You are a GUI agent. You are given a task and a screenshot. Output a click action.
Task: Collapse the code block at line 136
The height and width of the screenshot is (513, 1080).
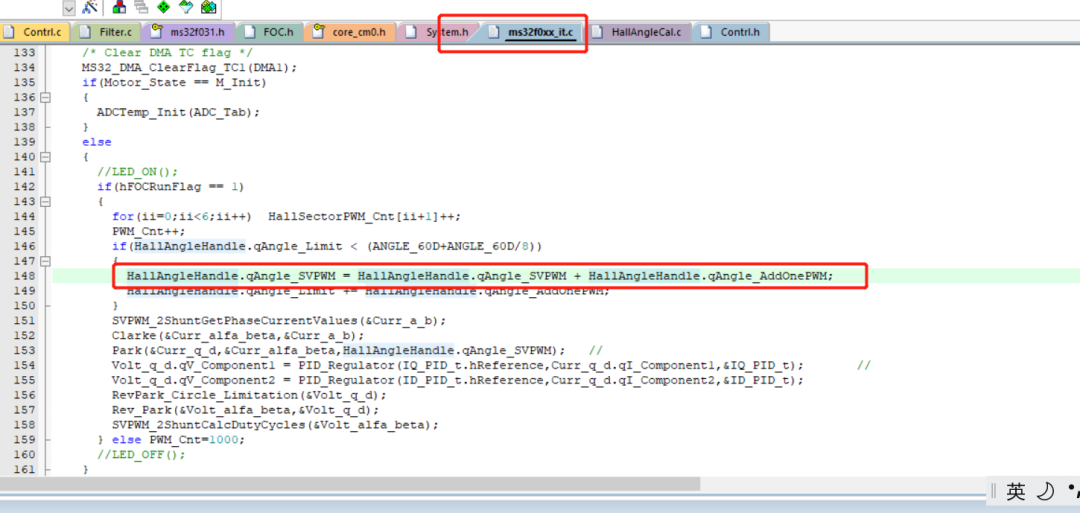pyautogui.click(x=45, y=97)
